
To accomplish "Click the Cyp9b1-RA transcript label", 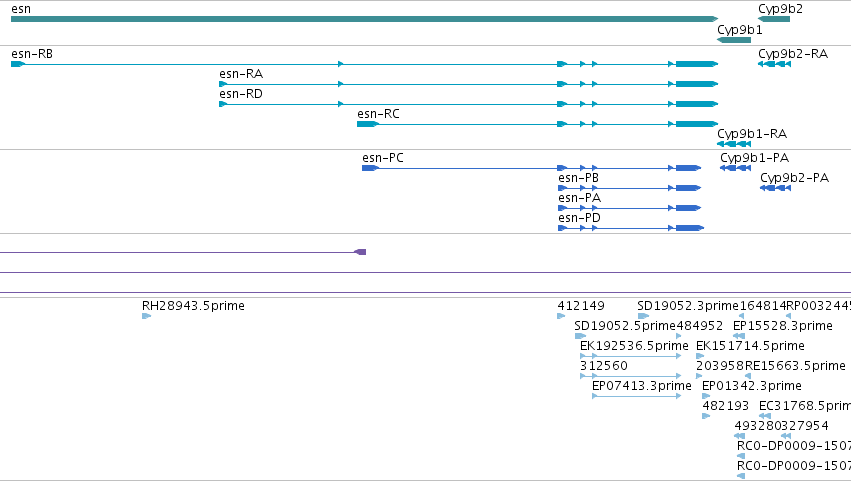I will [x=752, y=134].
